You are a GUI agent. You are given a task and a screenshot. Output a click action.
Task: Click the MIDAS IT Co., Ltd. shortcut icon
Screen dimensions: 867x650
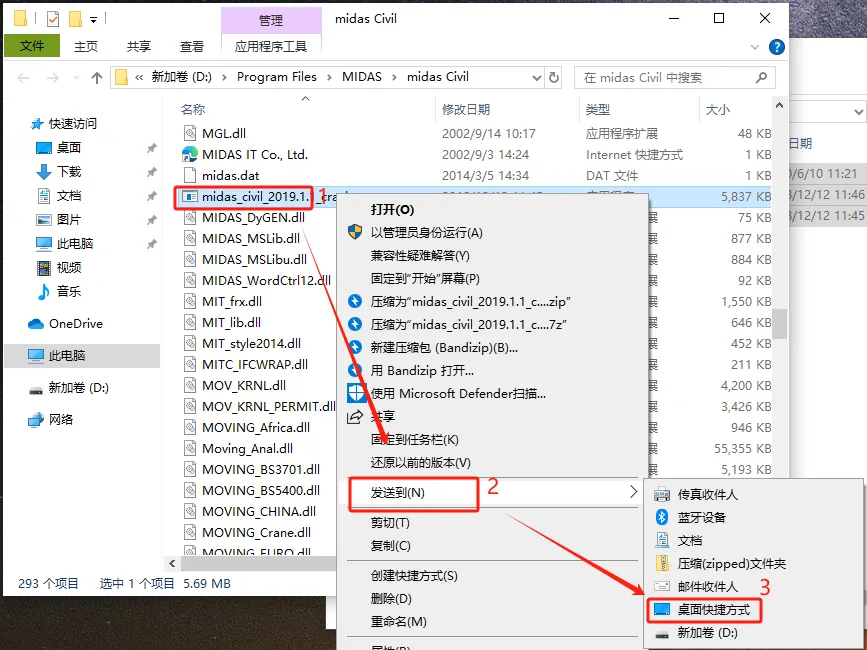pyautogui.click(x=190, y=154)
